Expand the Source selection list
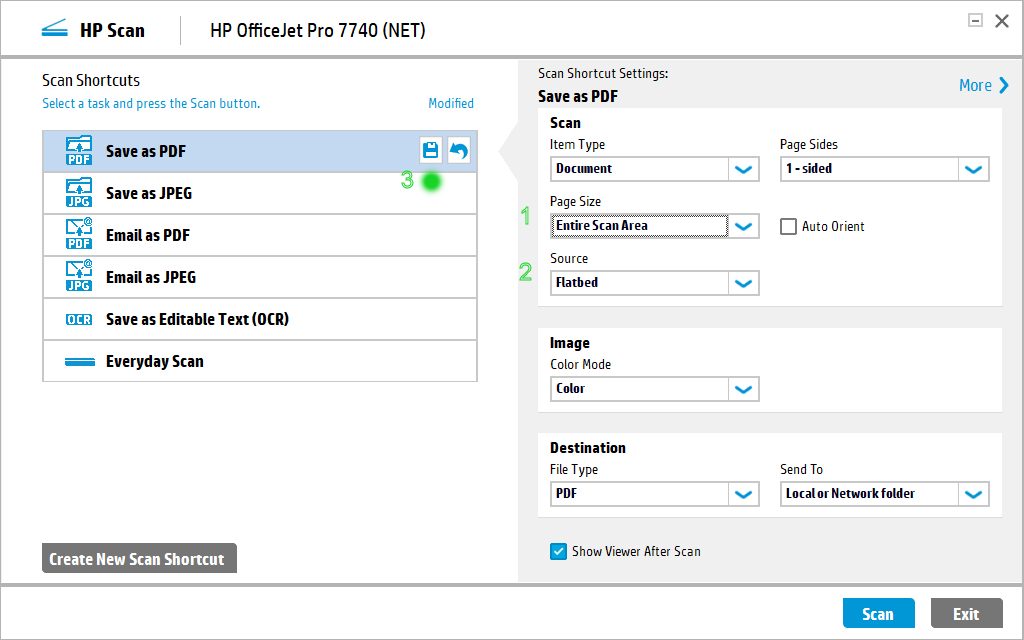This screenshot has width=1024, height=640. point(743,283)
